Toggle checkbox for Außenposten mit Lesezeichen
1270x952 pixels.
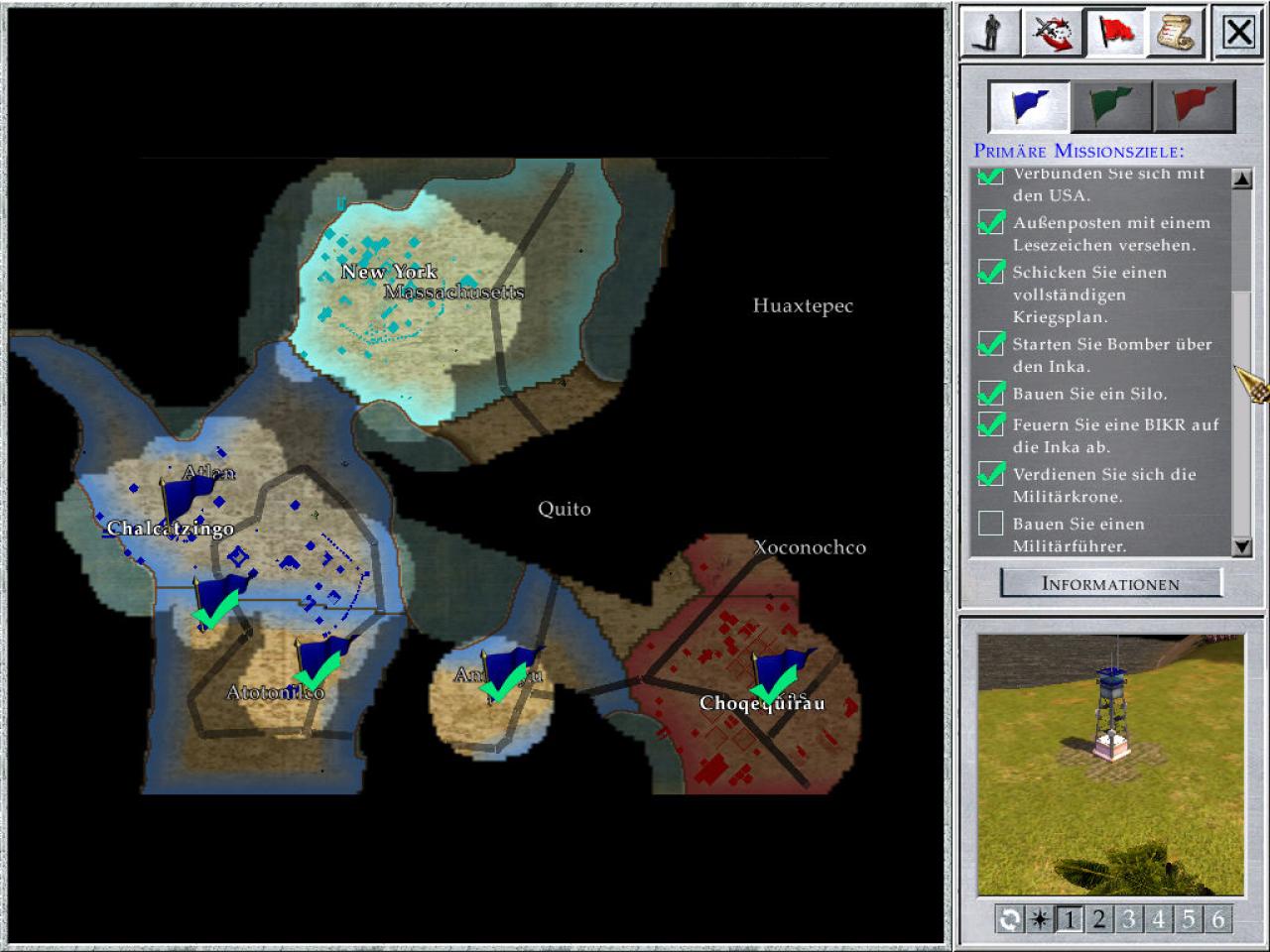click(990, 222)
